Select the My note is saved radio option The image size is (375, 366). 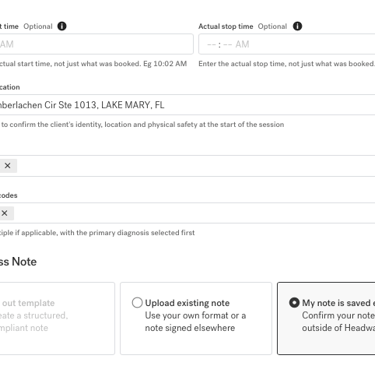[294, 303]
